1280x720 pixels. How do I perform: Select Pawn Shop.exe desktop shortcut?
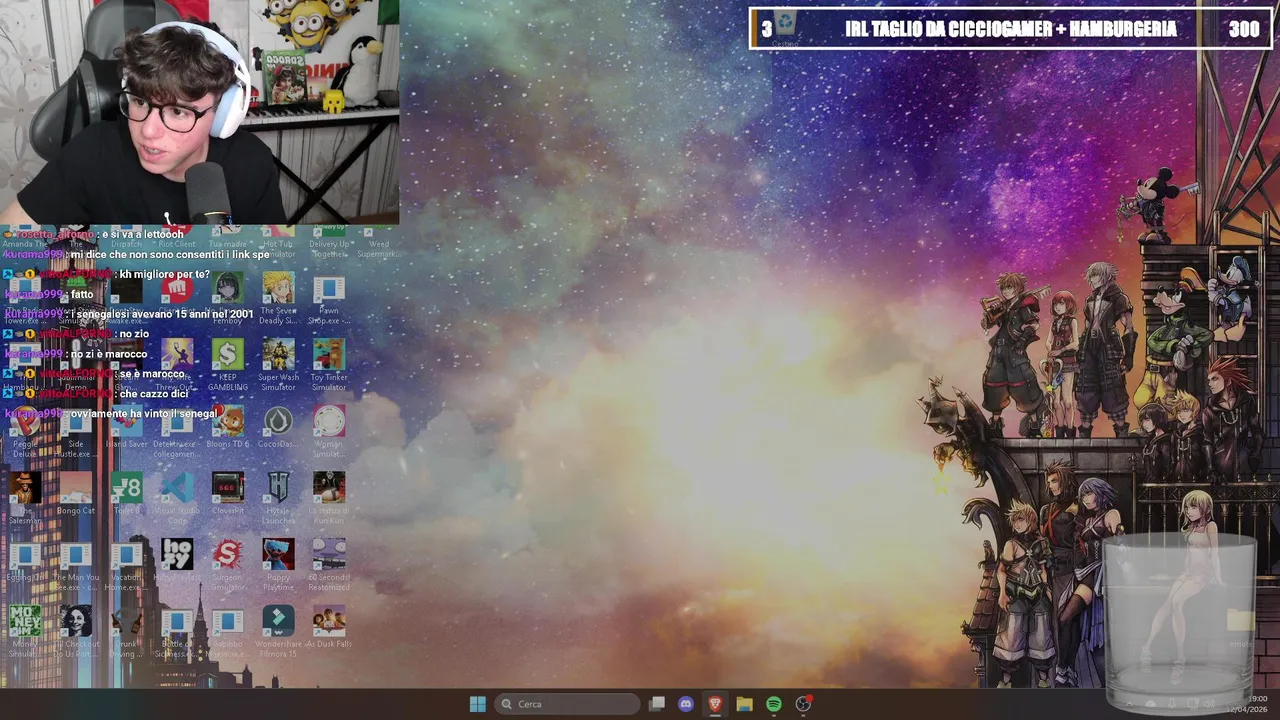pos(329,299)
